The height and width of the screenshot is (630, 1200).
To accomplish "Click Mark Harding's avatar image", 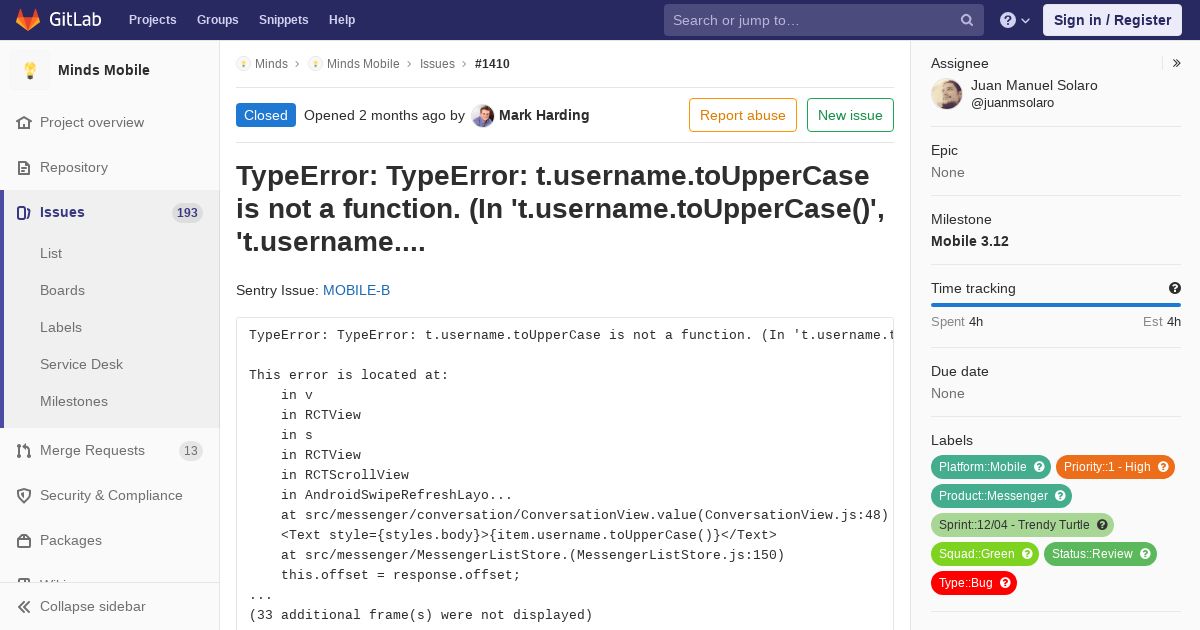I will (x=483, y=115).
